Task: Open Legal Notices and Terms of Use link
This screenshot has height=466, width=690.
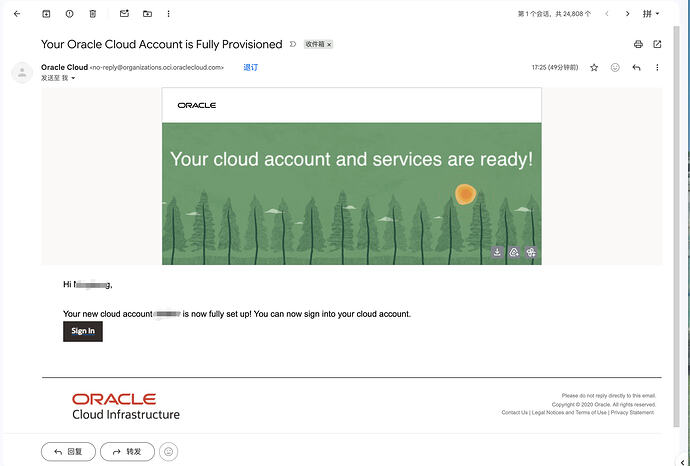Action: point(569,412)
